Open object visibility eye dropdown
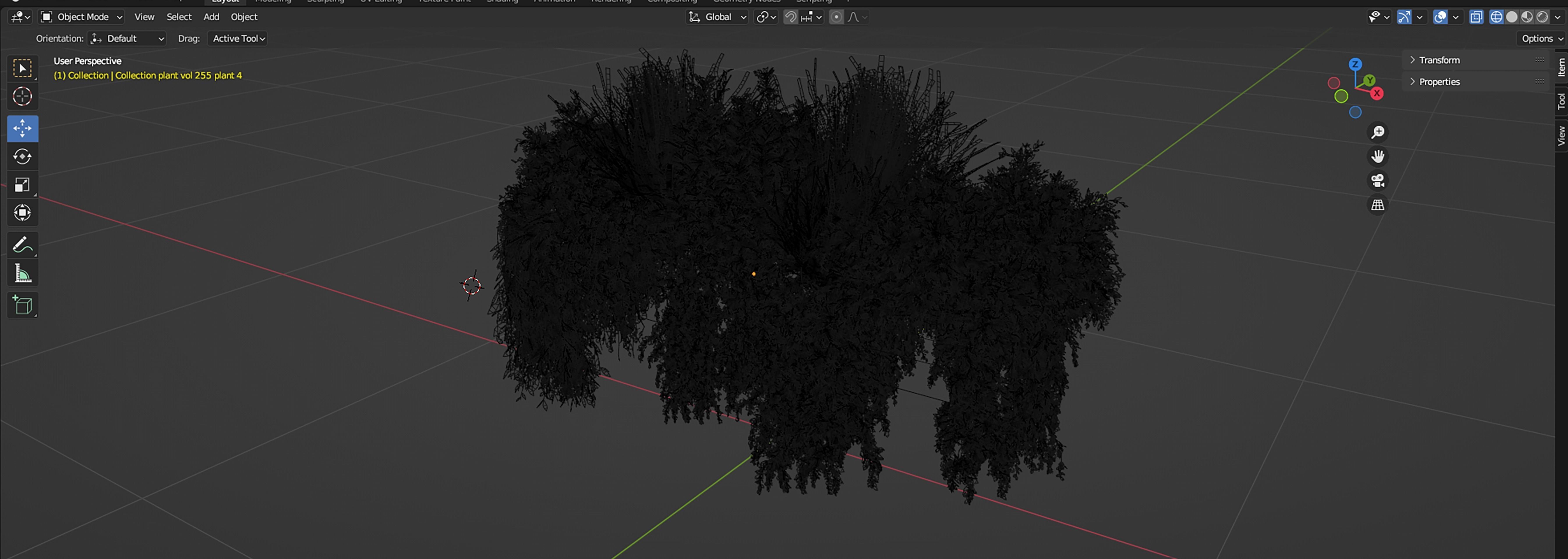The image size is (1568, 559). point(1379,17)
